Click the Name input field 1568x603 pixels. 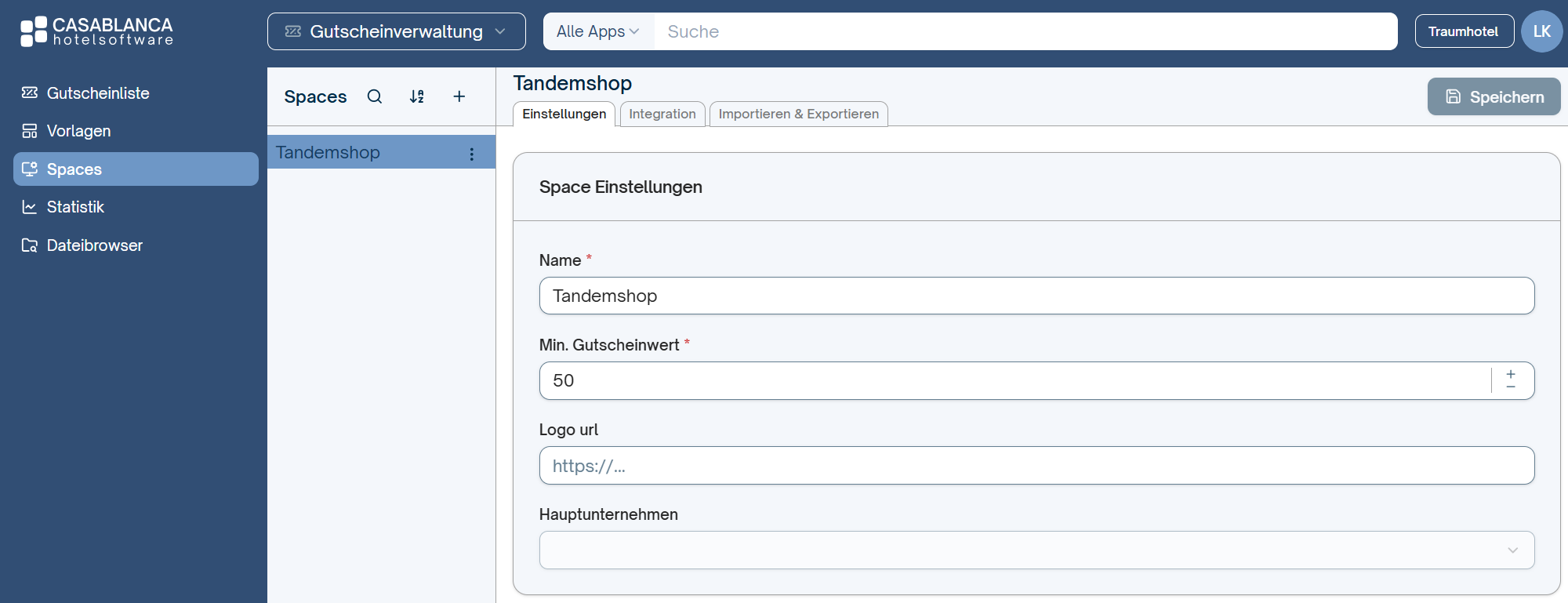click(x=1036, y=296)
